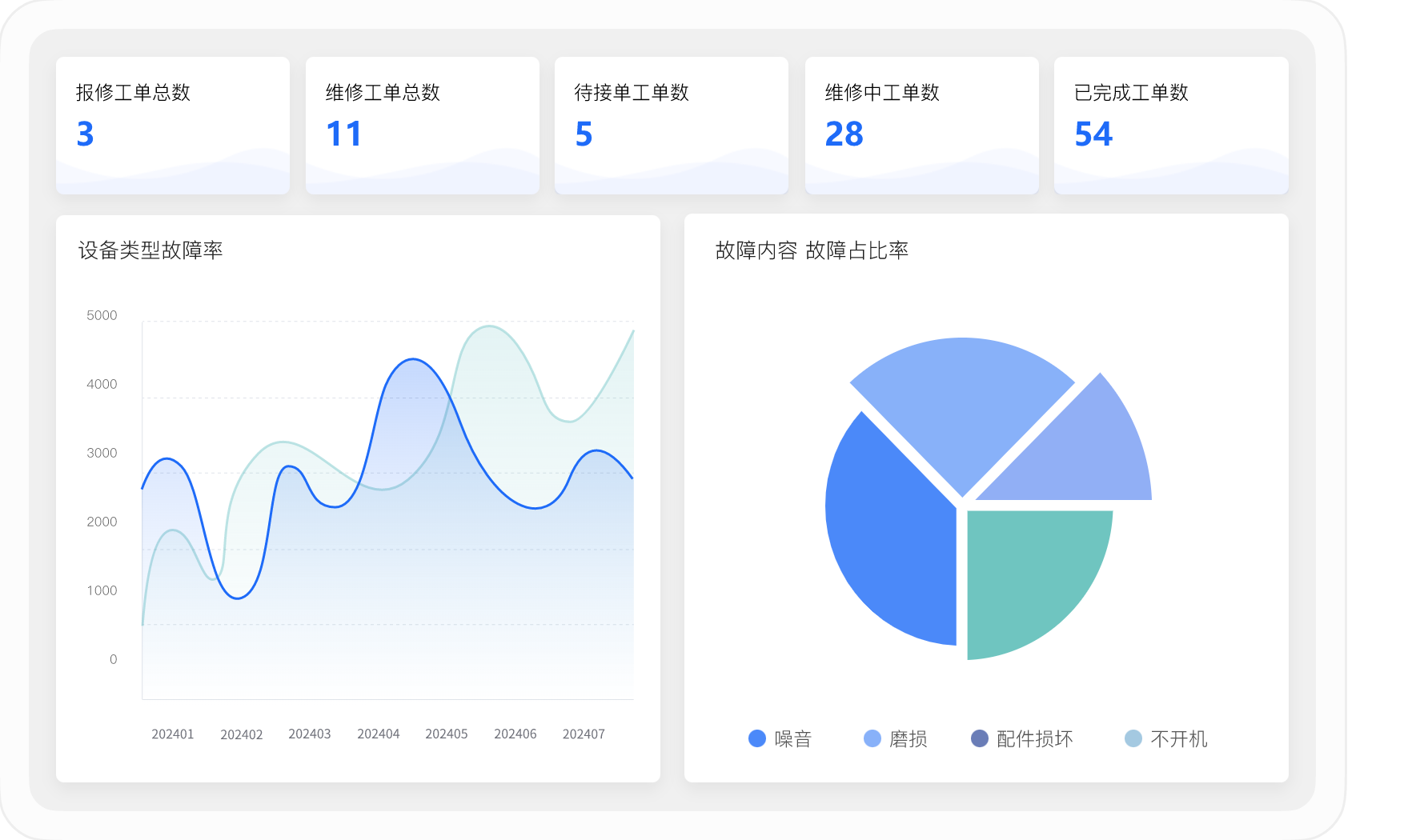Click the 维修中工单数 card showing 28
This screenshot has width=1420, height=840.
[x=921, y=125]
